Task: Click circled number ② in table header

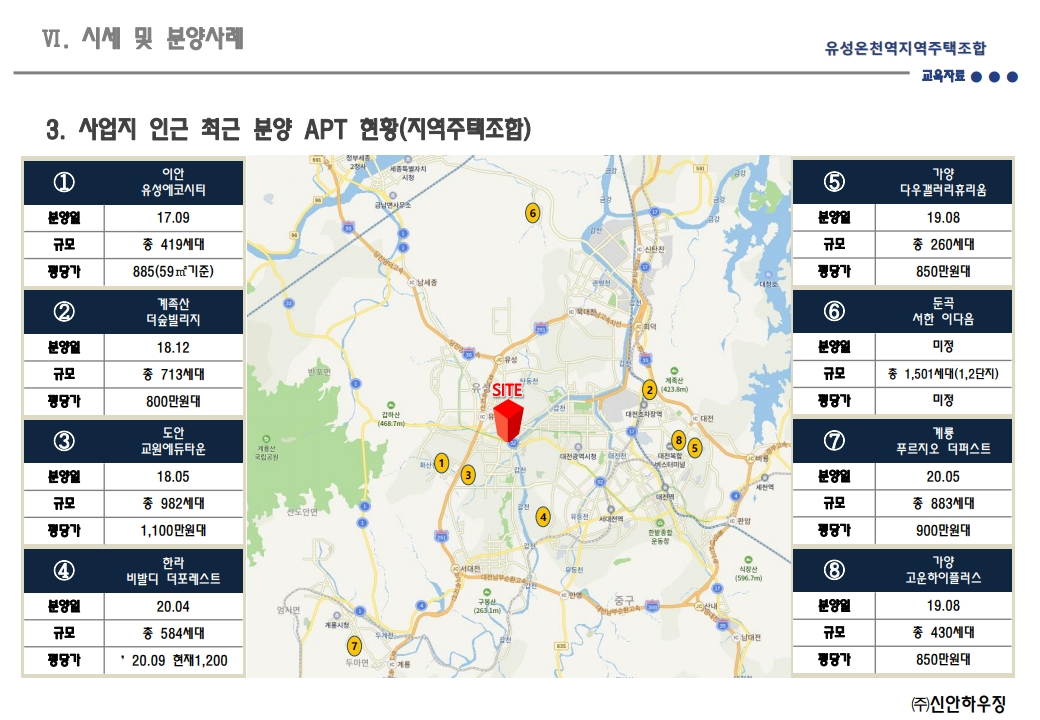Action: point(64,312)
